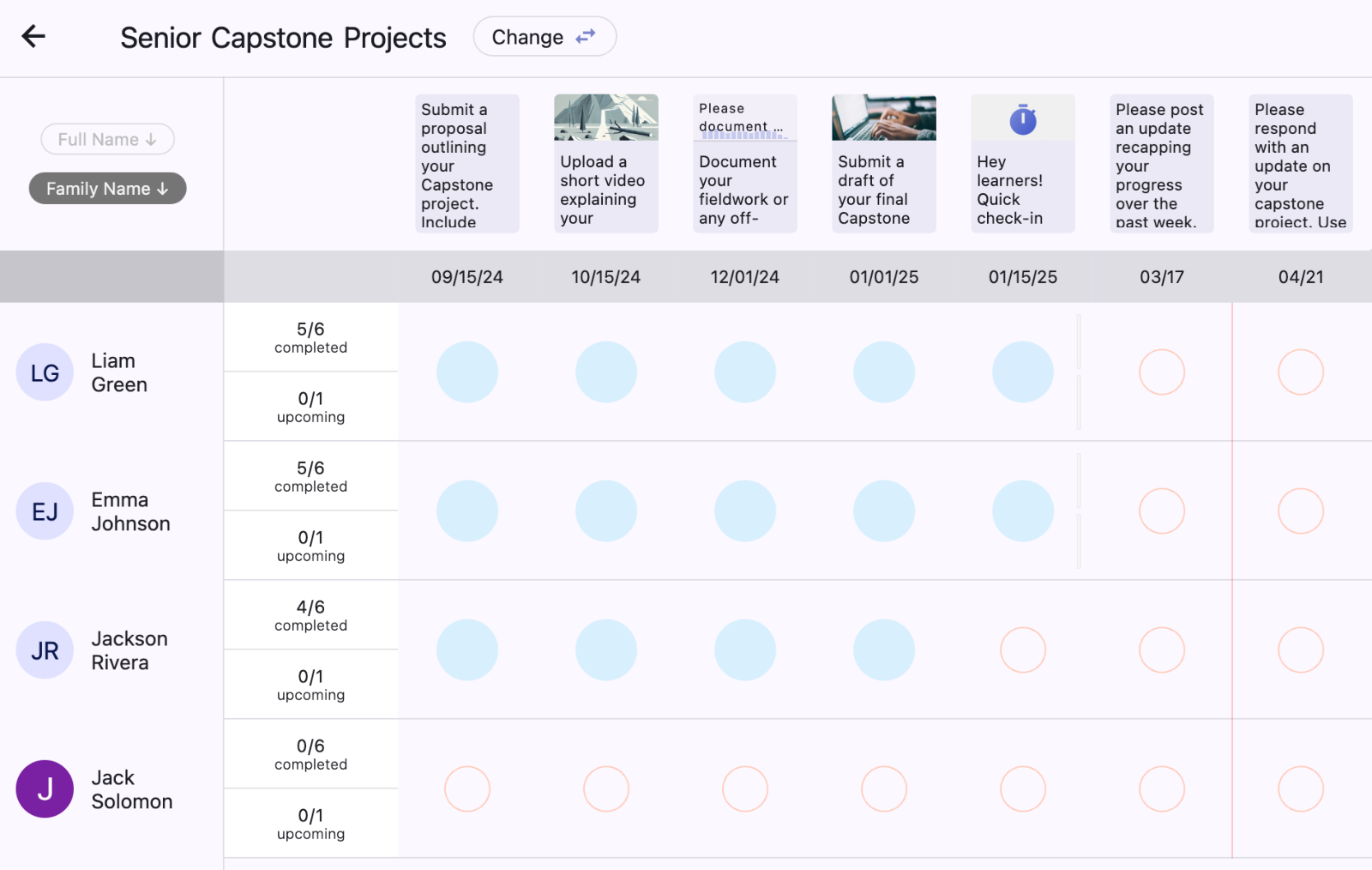Click Emma Johnson's avatar
1372x870 pixels.
(44, 511)
